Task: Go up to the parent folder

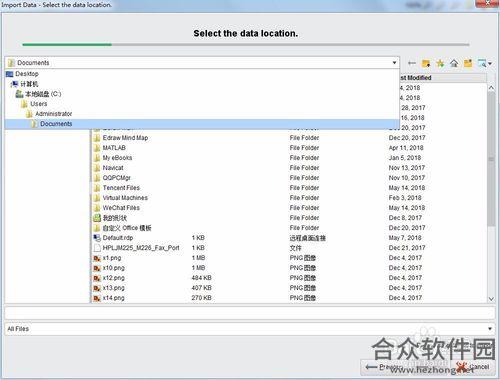Action: click(x=426, y=63)
